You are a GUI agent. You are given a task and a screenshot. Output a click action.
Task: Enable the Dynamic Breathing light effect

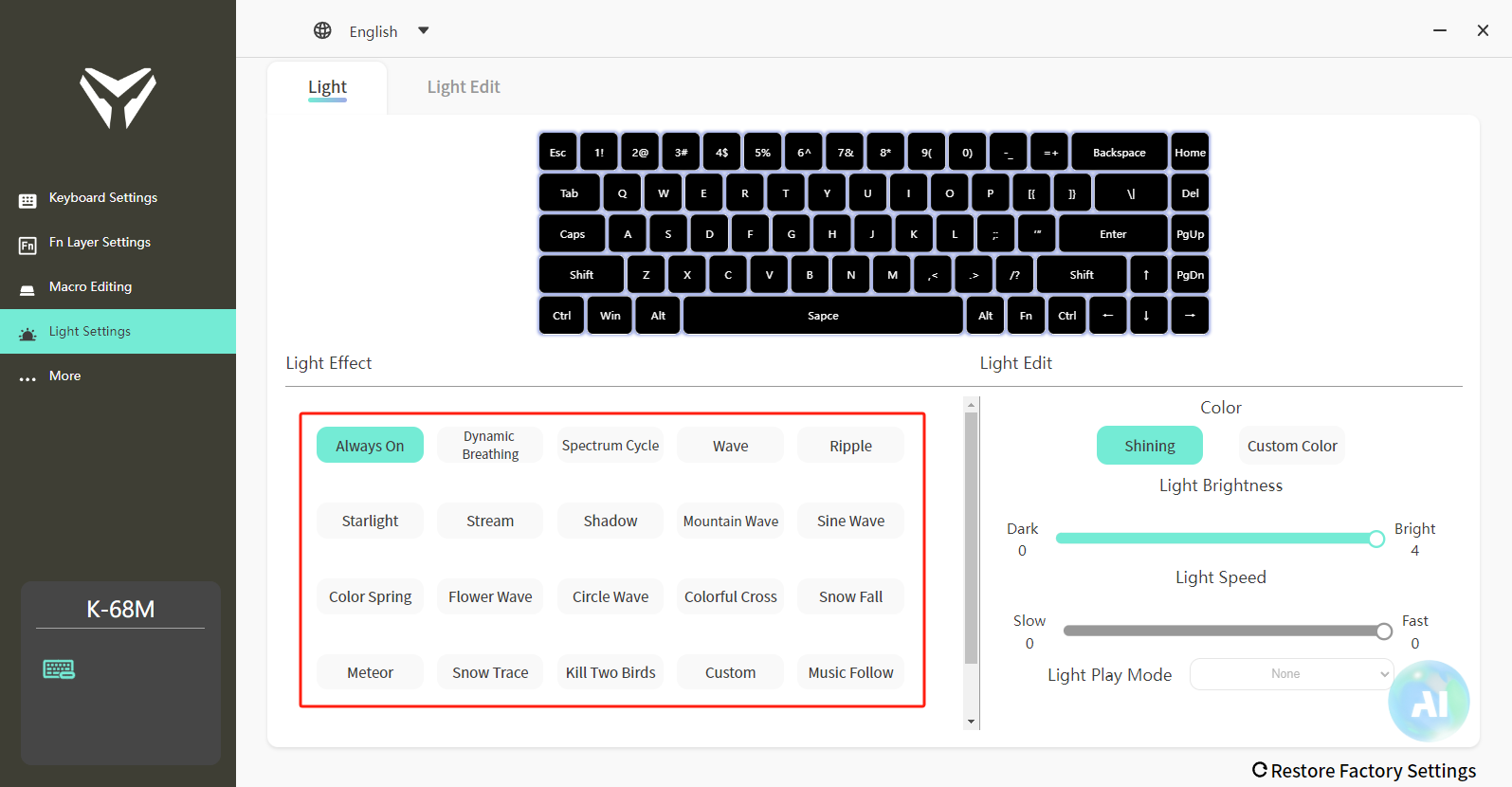(x=490, y=446)
